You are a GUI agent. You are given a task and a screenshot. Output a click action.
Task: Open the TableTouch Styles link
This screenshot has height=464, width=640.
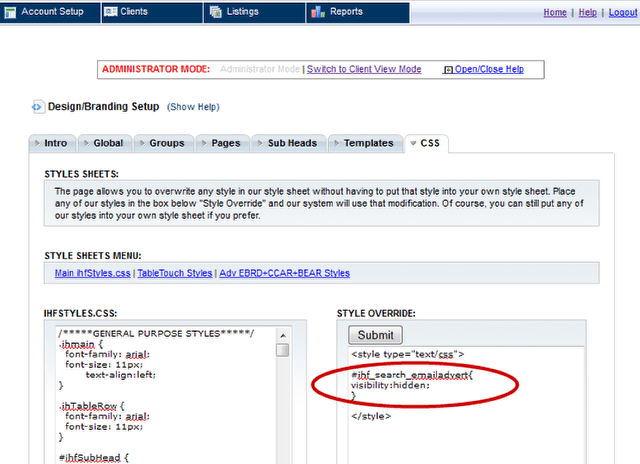(175, 273)
